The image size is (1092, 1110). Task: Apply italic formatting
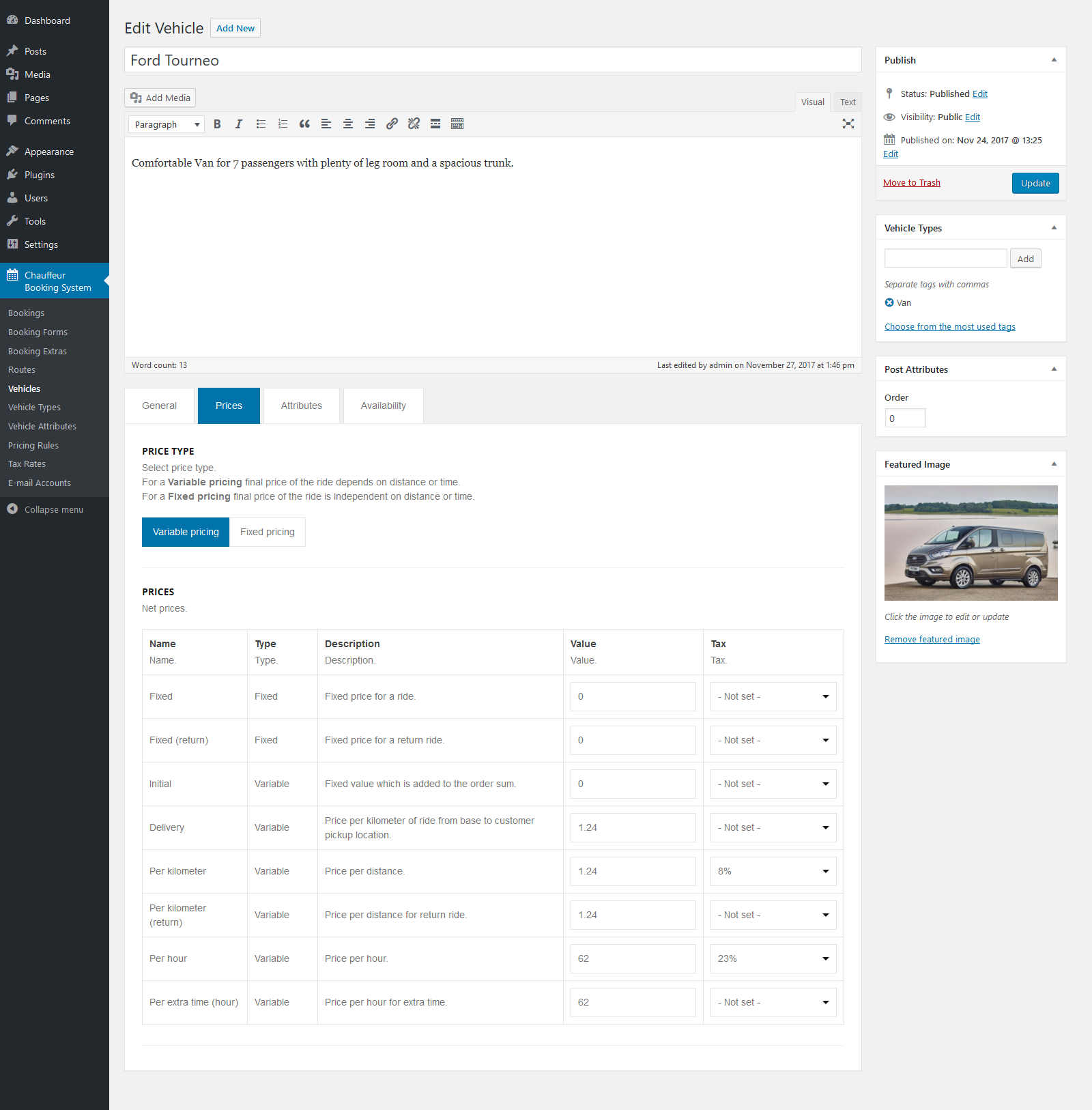coord(239,124)
